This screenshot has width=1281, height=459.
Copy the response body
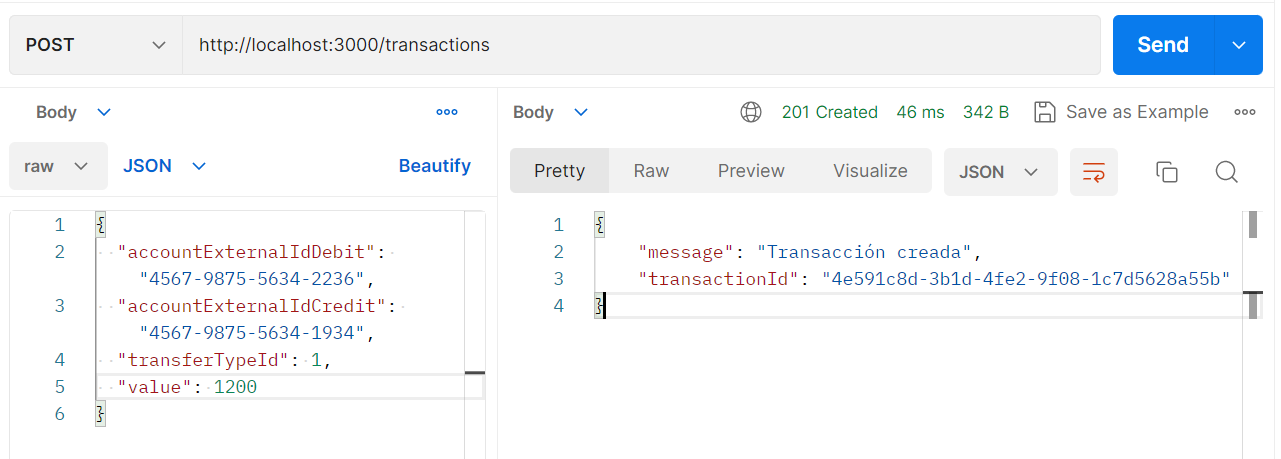[x=1167, y=172]
